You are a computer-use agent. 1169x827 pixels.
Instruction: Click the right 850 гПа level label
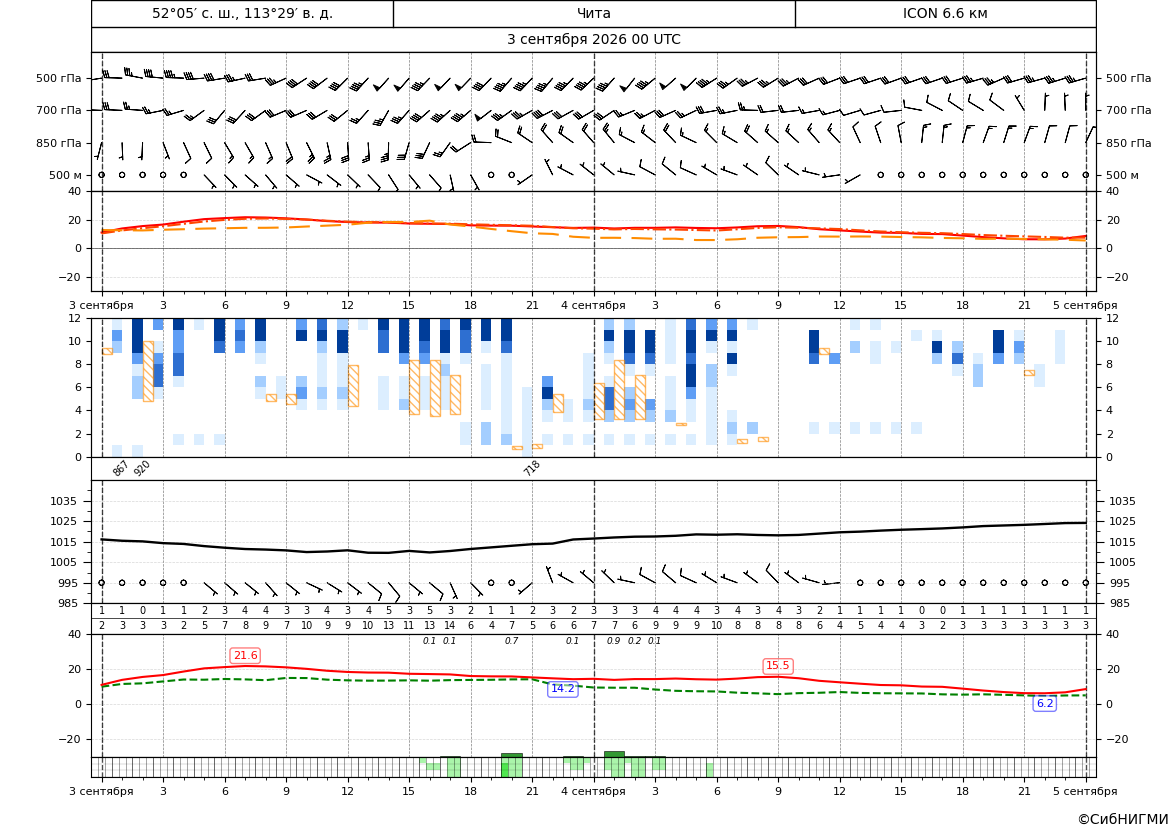1129,143
